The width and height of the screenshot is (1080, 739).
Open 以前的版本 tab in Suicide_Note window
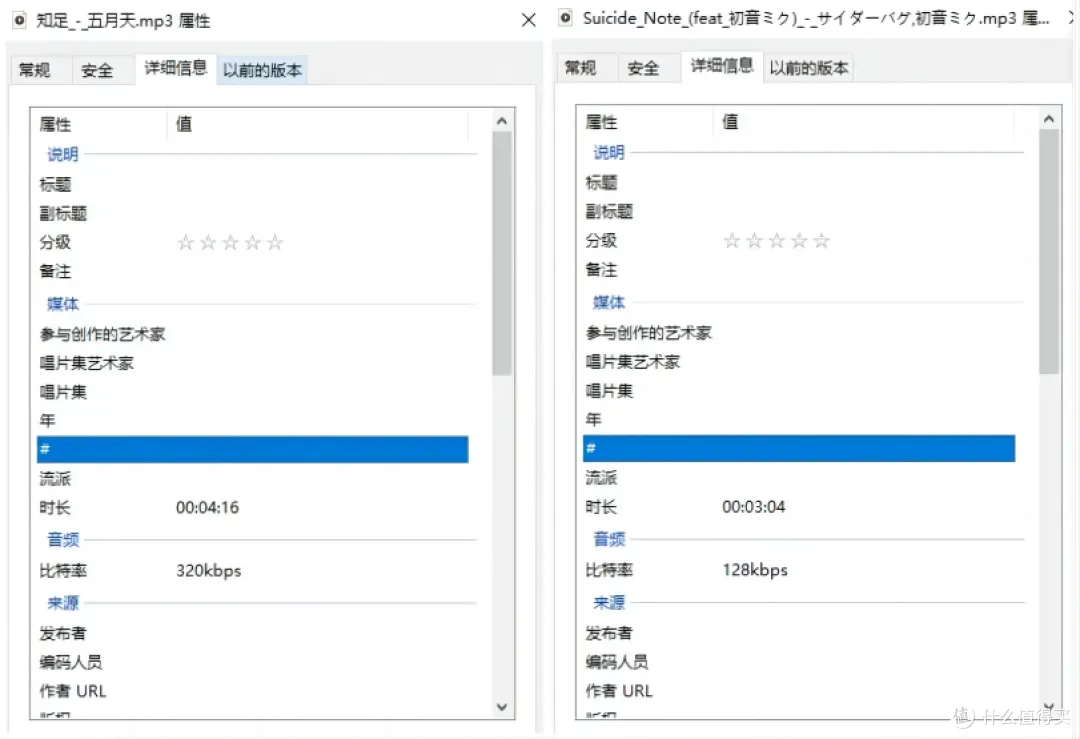[808, 68]
